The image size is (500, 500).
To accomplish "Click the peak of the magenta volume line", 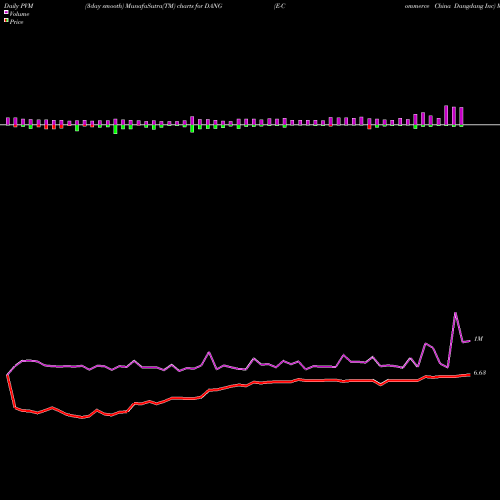I will [x=455, y=313].
